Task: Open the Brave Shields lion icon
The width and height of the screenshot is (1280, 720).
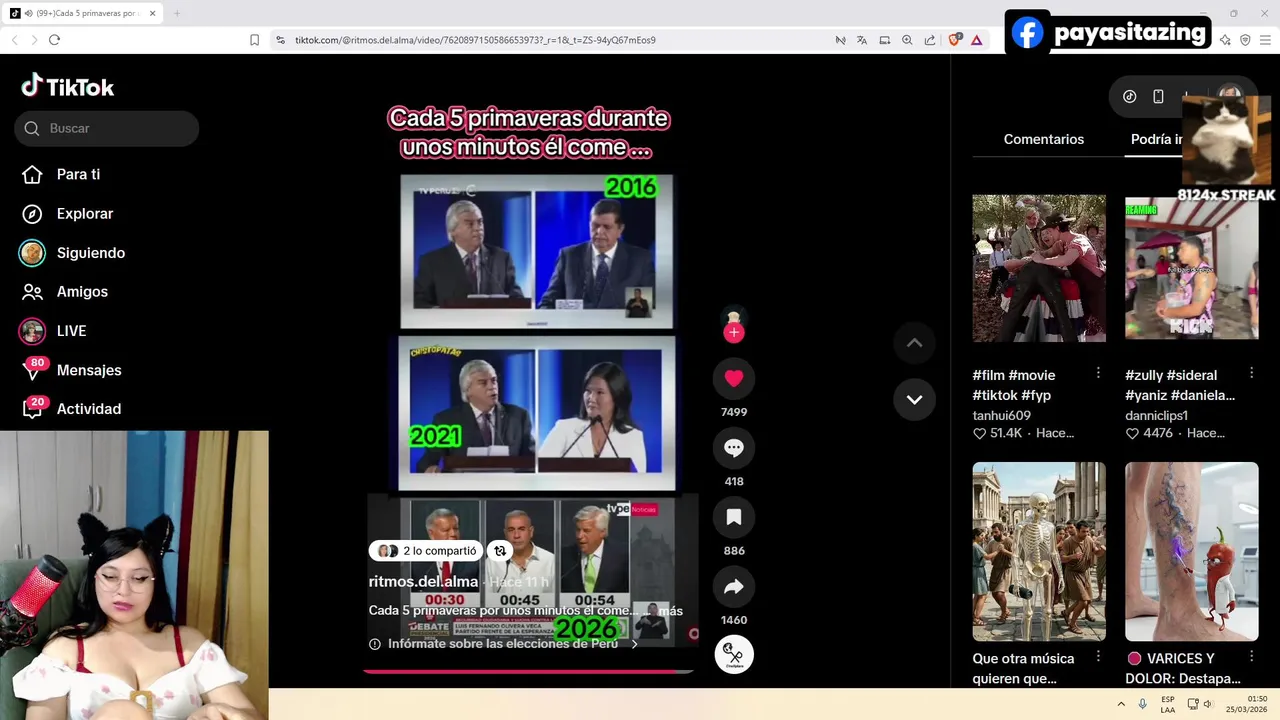Action: (x=954, y=40)
